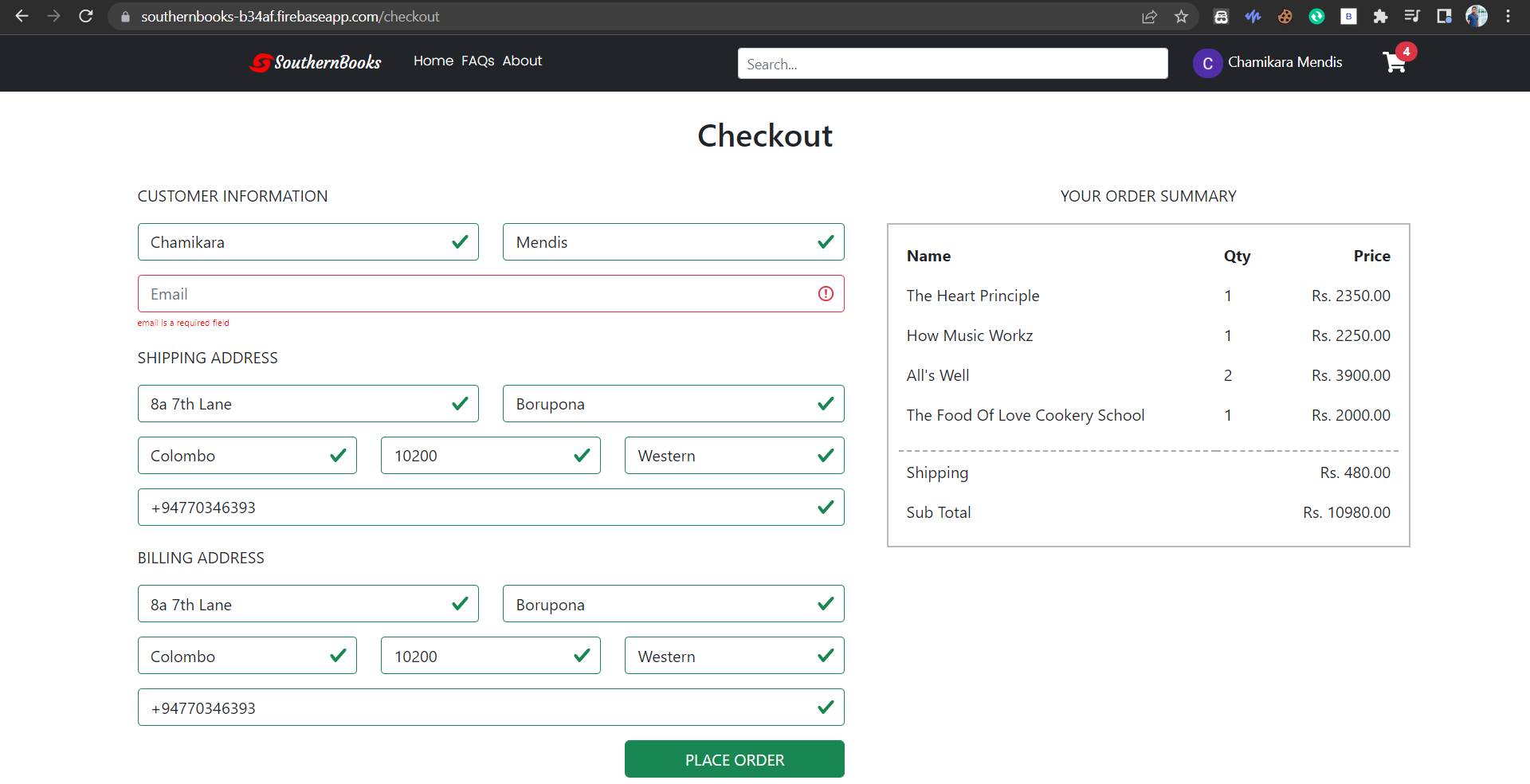
Task: Reload the checkout page
Action: [86, 16]
